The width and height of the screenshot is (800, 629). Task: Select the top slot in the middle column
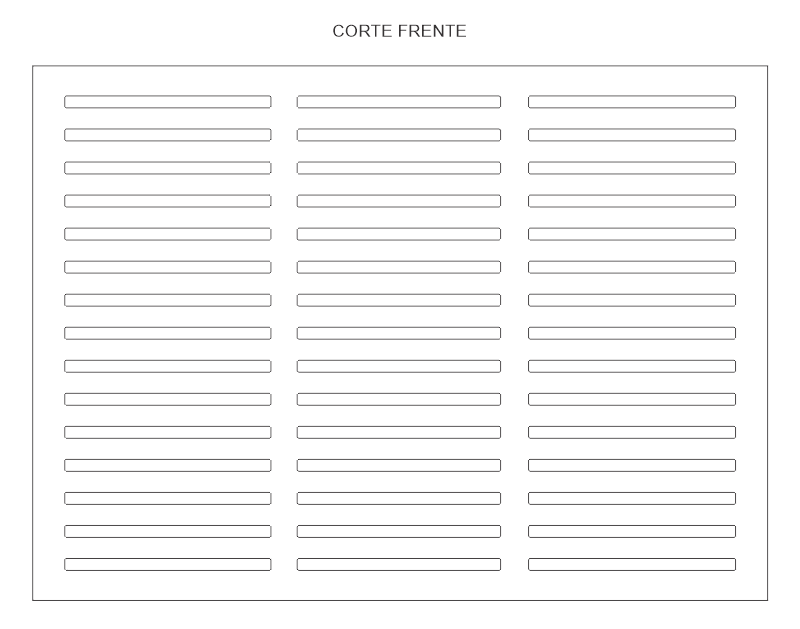(399, 101)
